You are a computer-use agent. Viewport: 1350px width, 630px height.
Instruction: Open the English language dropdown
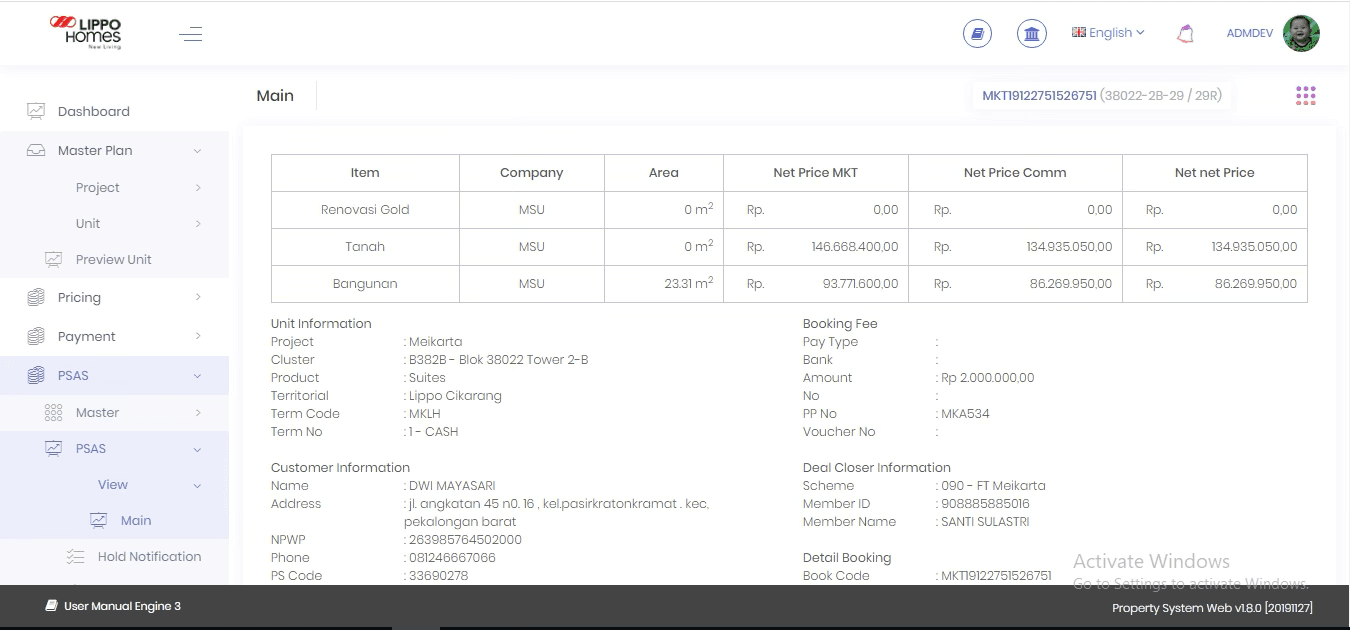pos(1108,32)
